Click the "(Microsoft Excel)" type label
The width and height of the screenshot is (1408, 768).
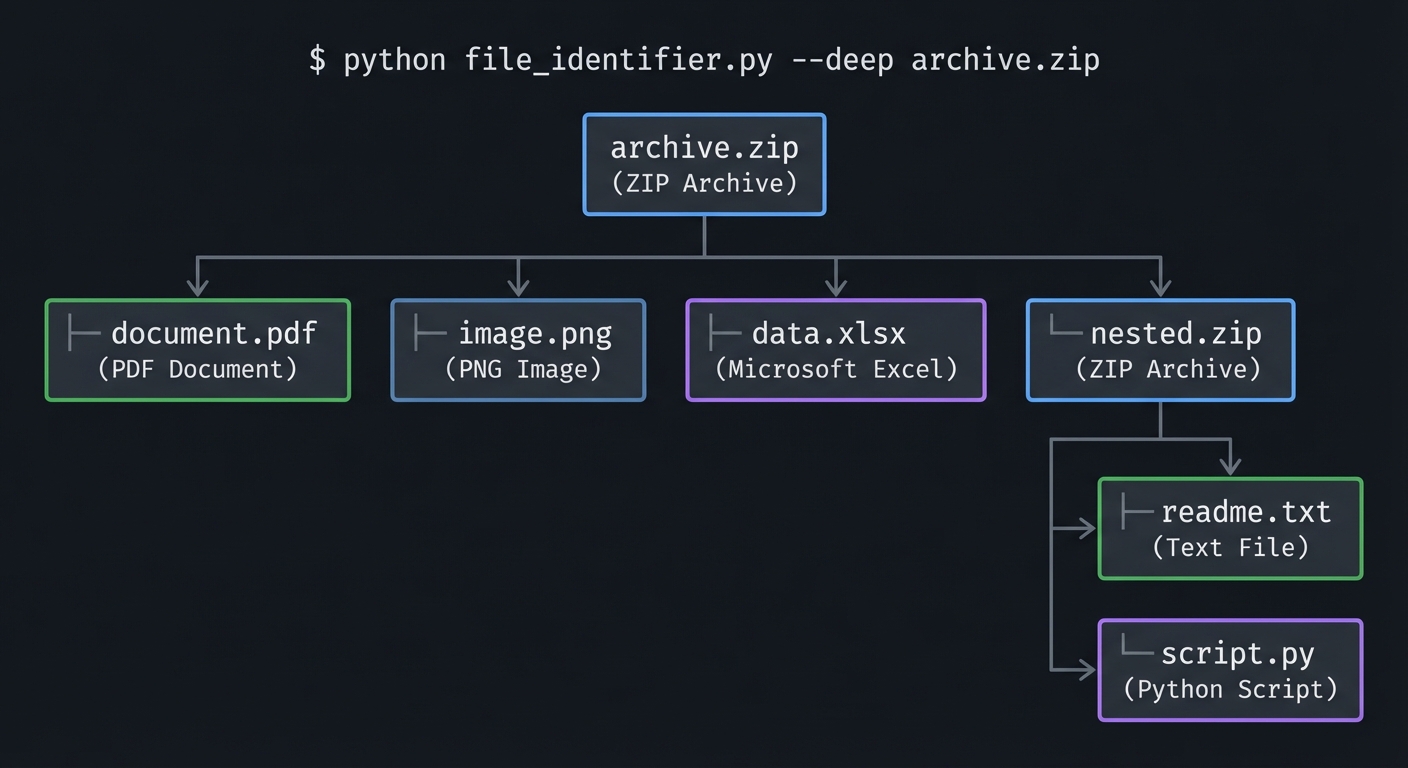[x=836, y=369]
